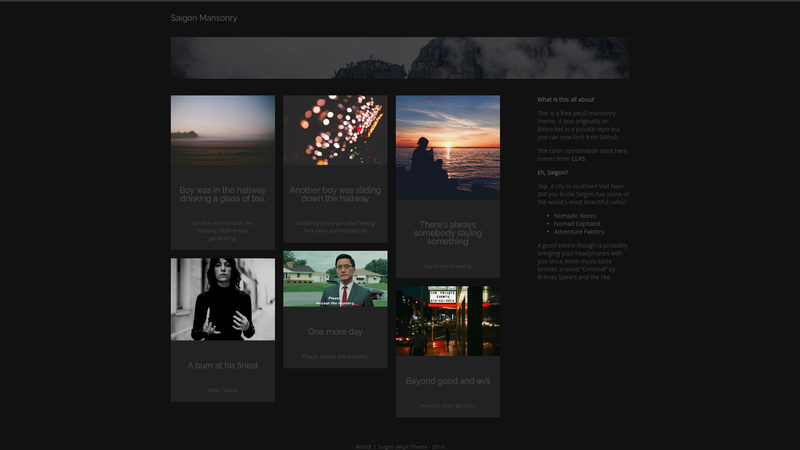Open the bokeh lights photo thumbnail
Screen dimensions: 800x450
click(335, 130)
